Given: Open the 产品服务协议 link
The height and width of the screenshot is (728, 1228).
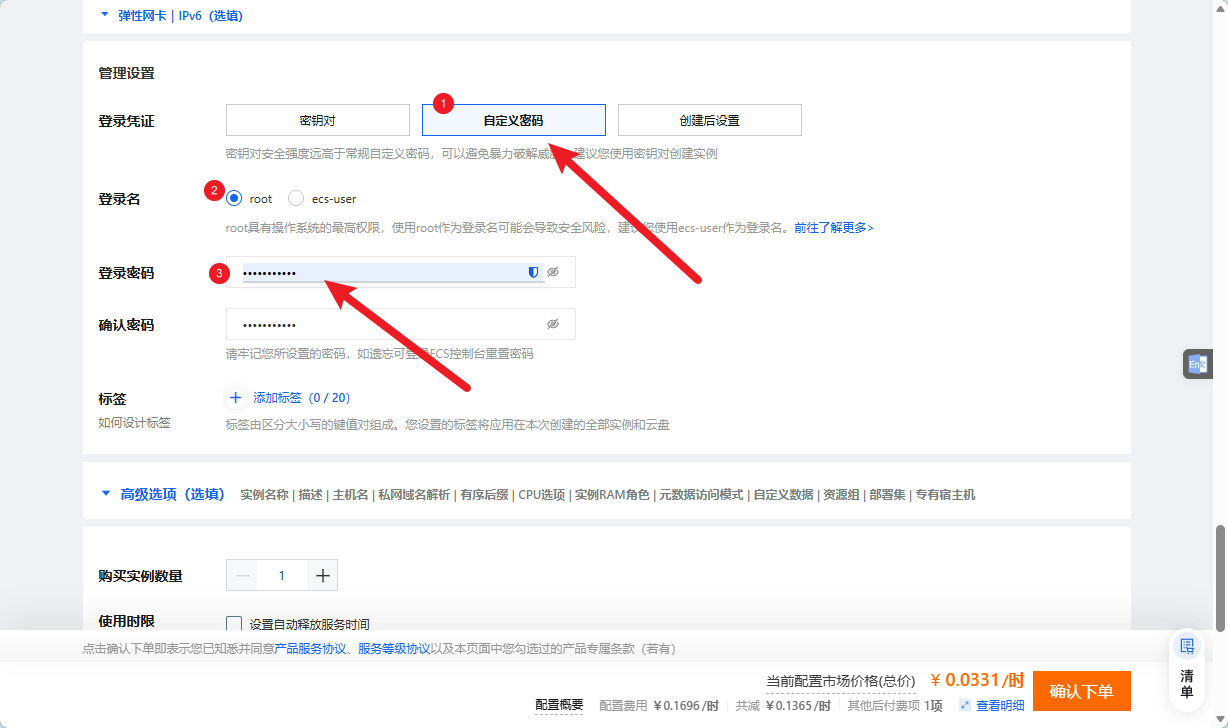Looking at the screenshot, I should point(311,649).
